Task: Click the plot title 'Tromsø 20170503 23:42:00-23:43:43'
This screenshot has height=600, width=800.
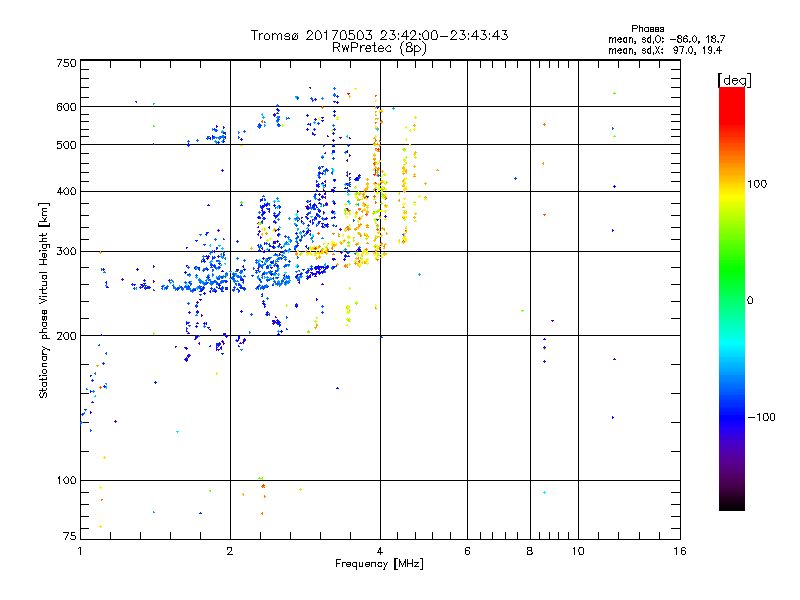Action: [379, 35]
